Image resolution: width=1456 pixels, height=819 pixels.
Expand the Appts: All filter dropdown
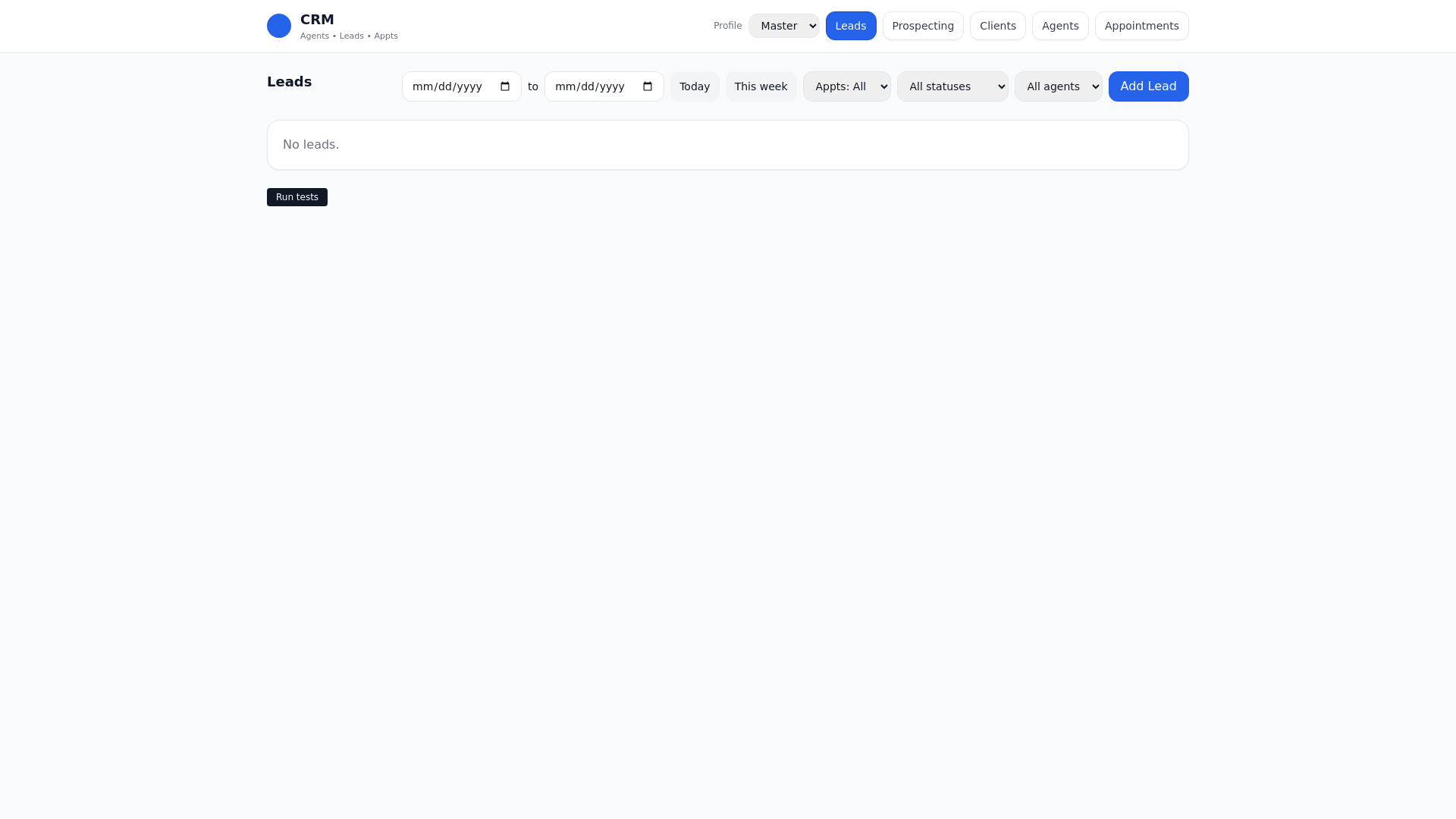tap(846, 86)
